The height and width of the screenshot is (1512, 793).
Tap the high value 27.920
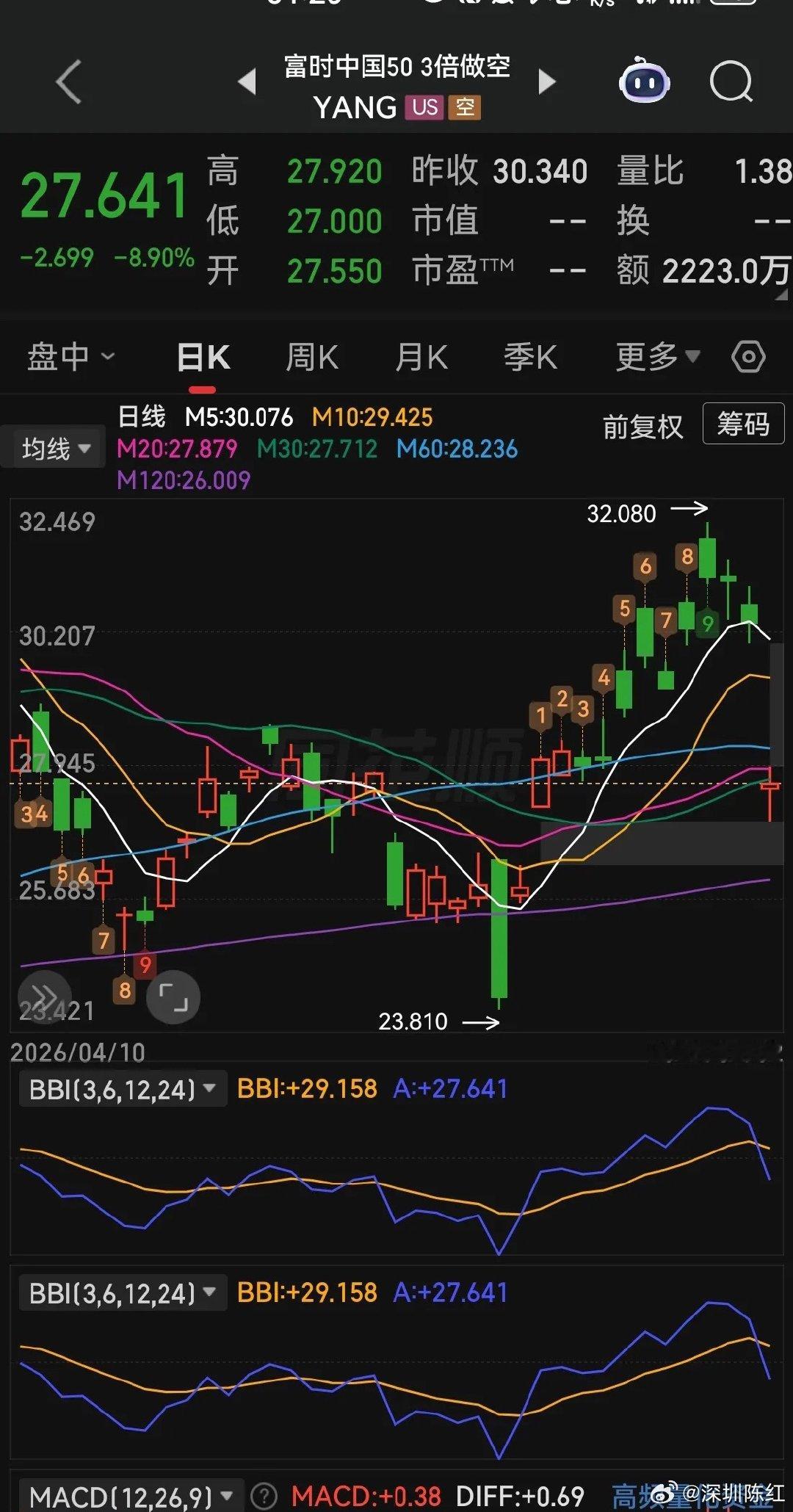(x=335, y=172)
